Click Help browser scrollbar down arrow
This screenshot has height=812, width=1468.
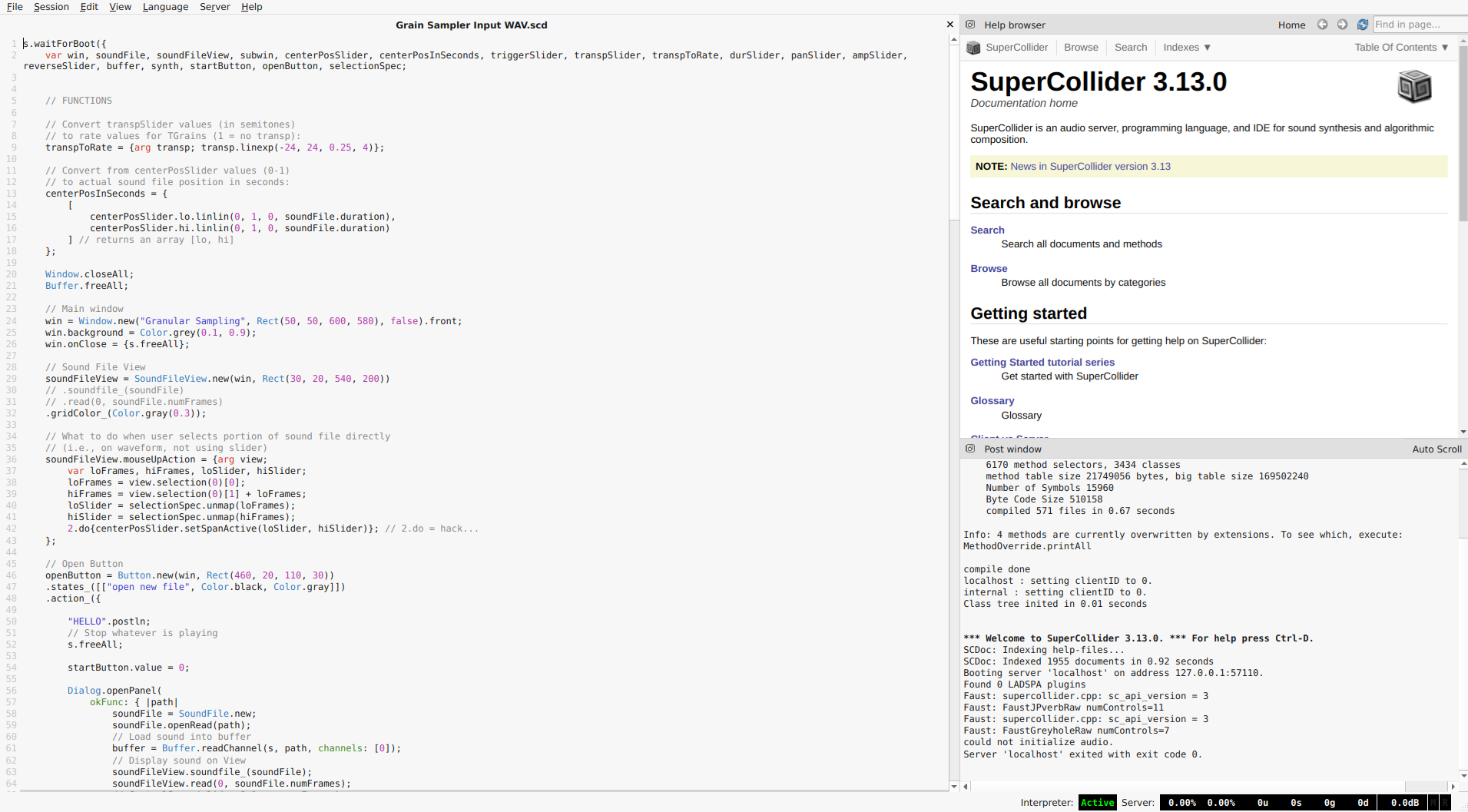(1463, 432)
